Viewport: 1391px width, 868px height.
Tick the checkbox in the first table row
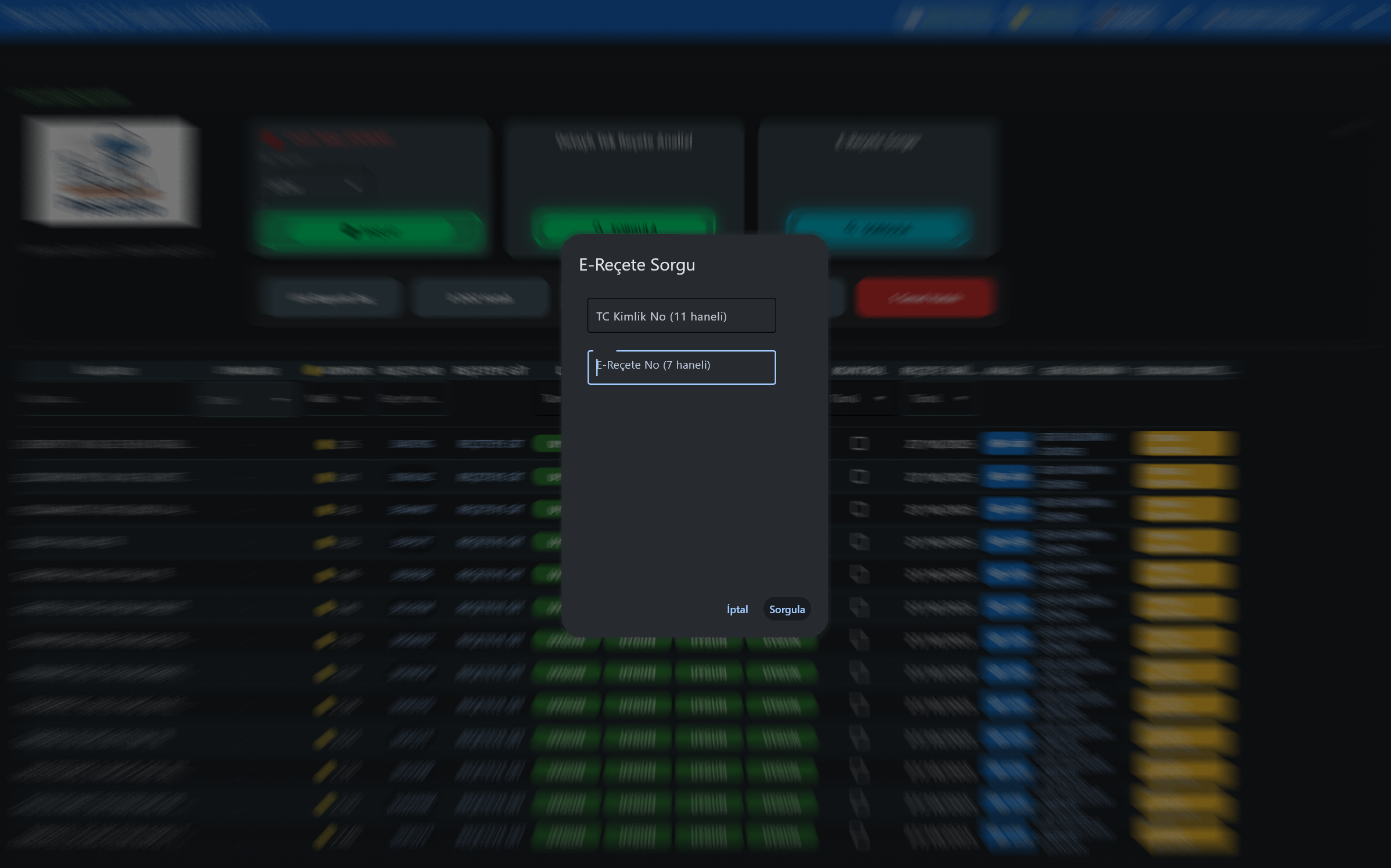pos(859,444)
